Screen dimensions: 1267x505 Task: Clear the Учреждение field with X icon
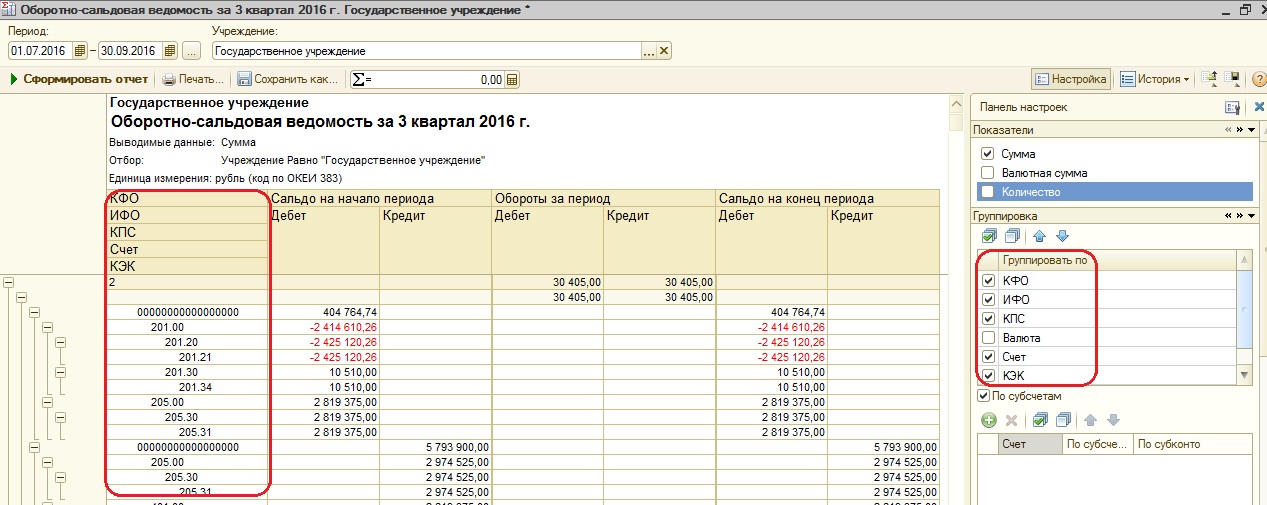[x=664, y=51]
